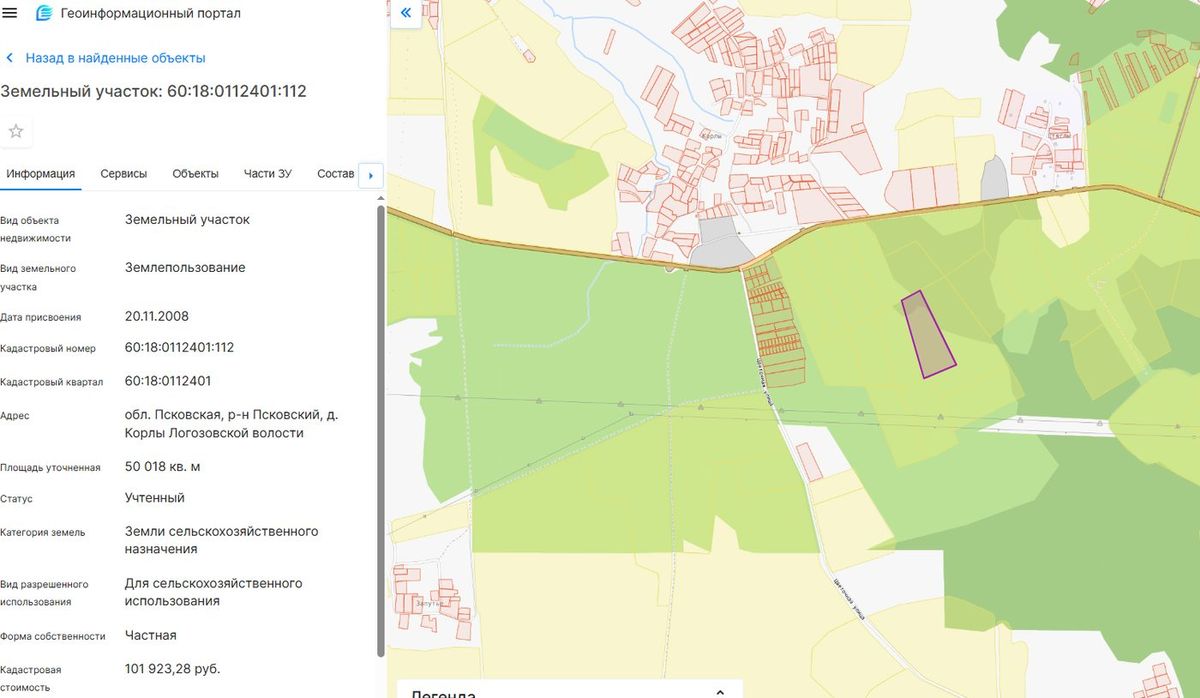Image resolution: width=1200 pixels, height=698 pixels.
Task: Select the Объекты tab
Action: tap(195, 174)
